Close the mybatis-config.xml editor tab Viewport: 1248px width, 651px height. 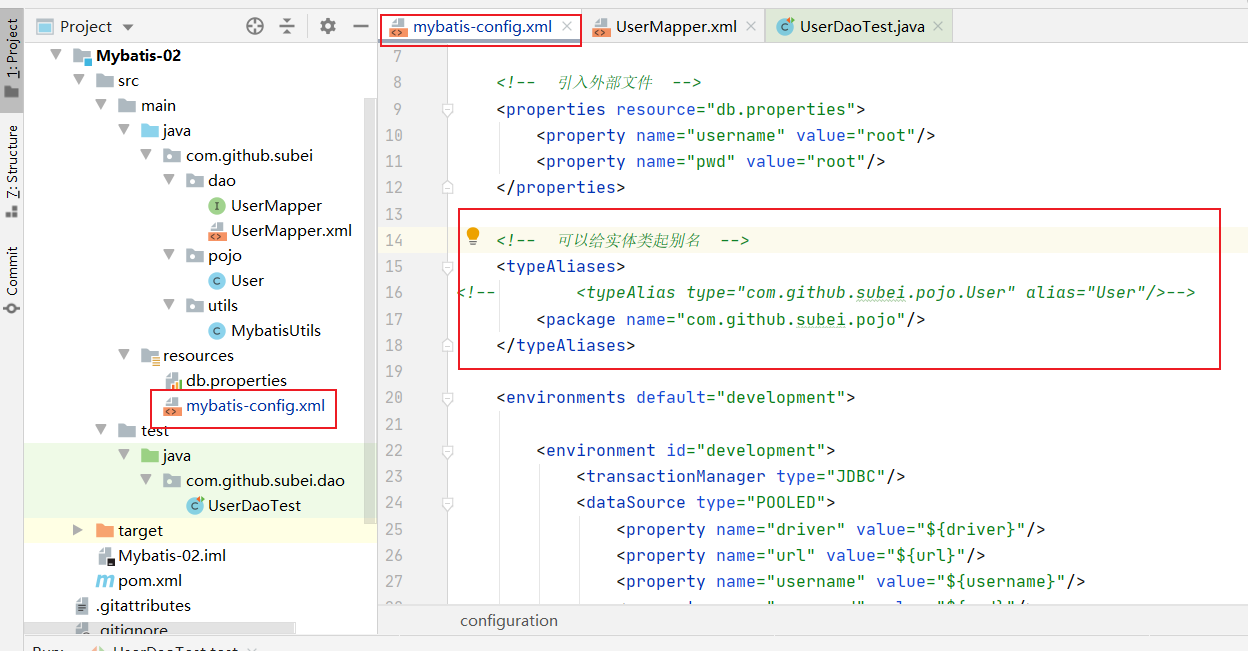click(x=567, y=27)
